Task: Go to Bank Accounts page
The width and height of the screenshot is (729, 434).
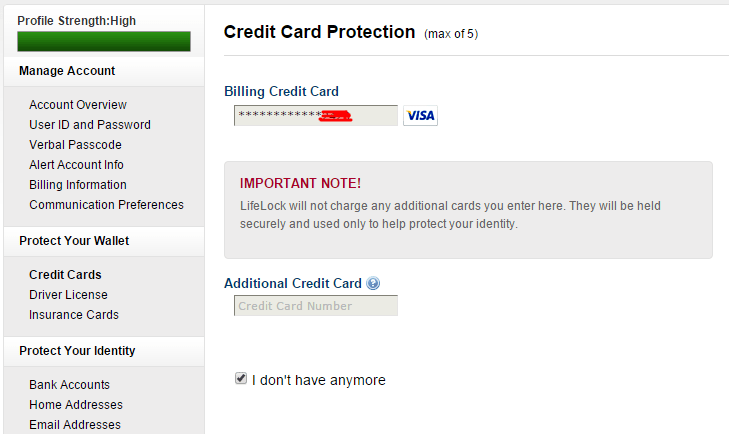Action: [x=69, y=385]
